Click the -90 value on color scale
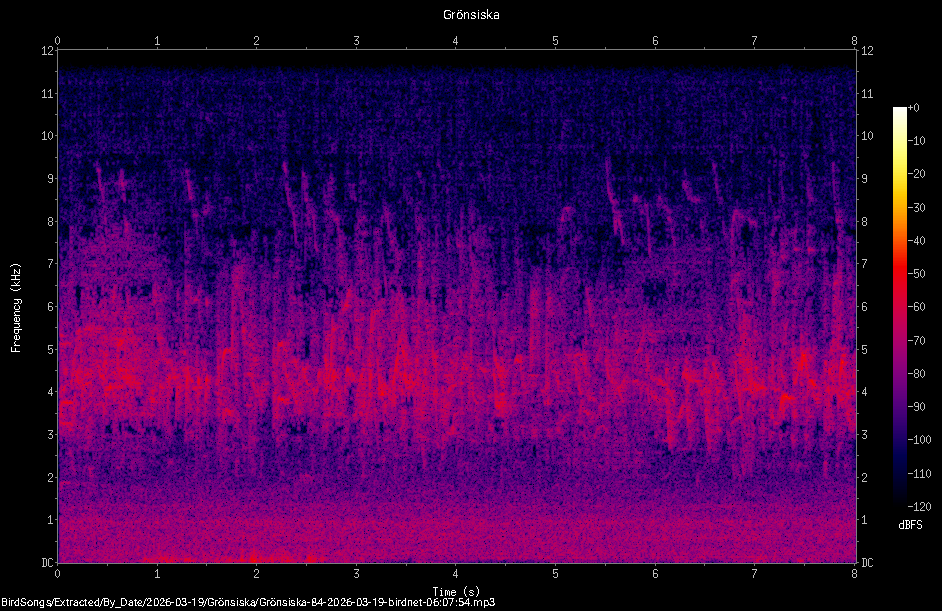 917,407
